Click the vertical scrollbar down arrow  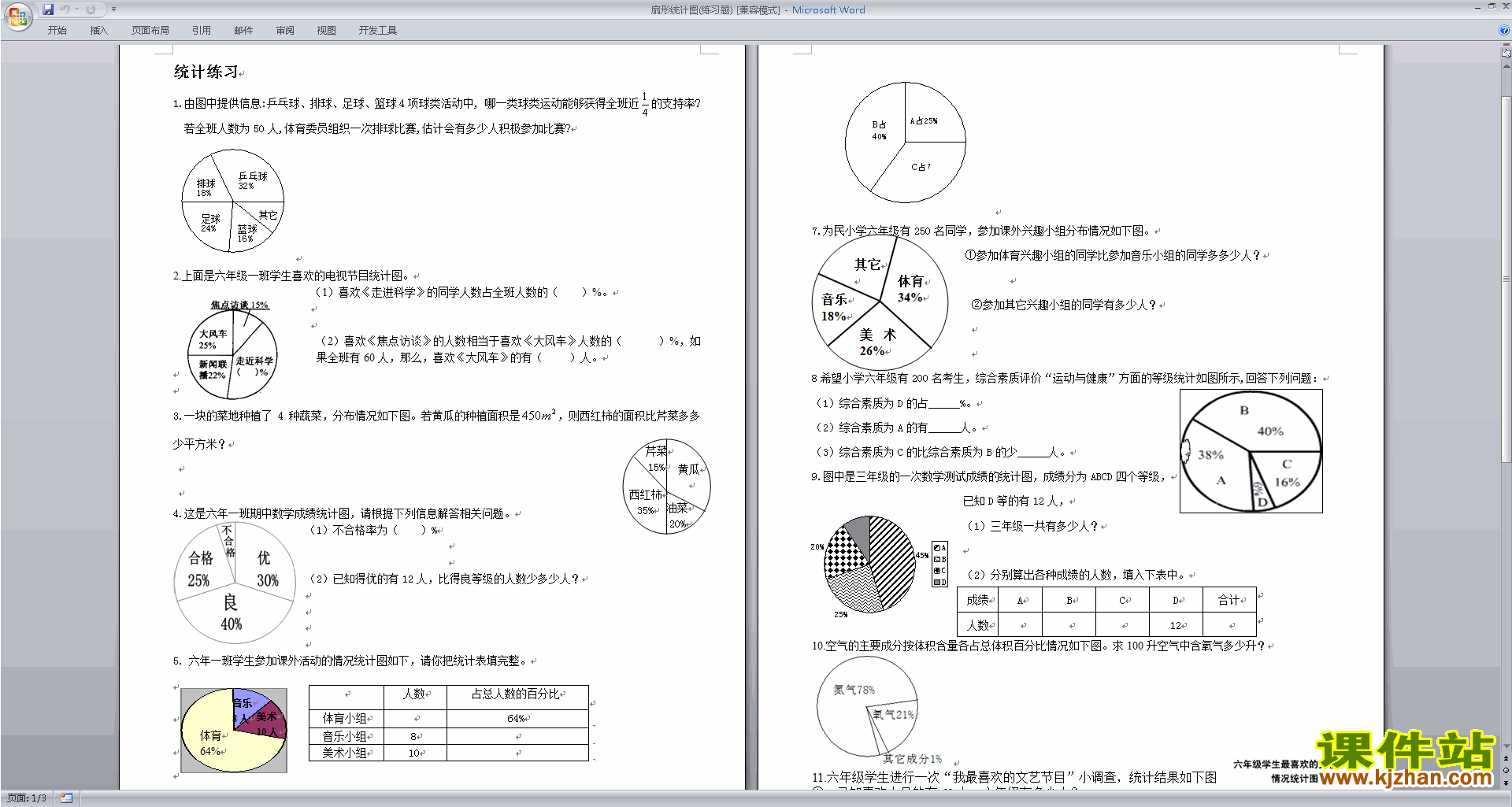1506,746
